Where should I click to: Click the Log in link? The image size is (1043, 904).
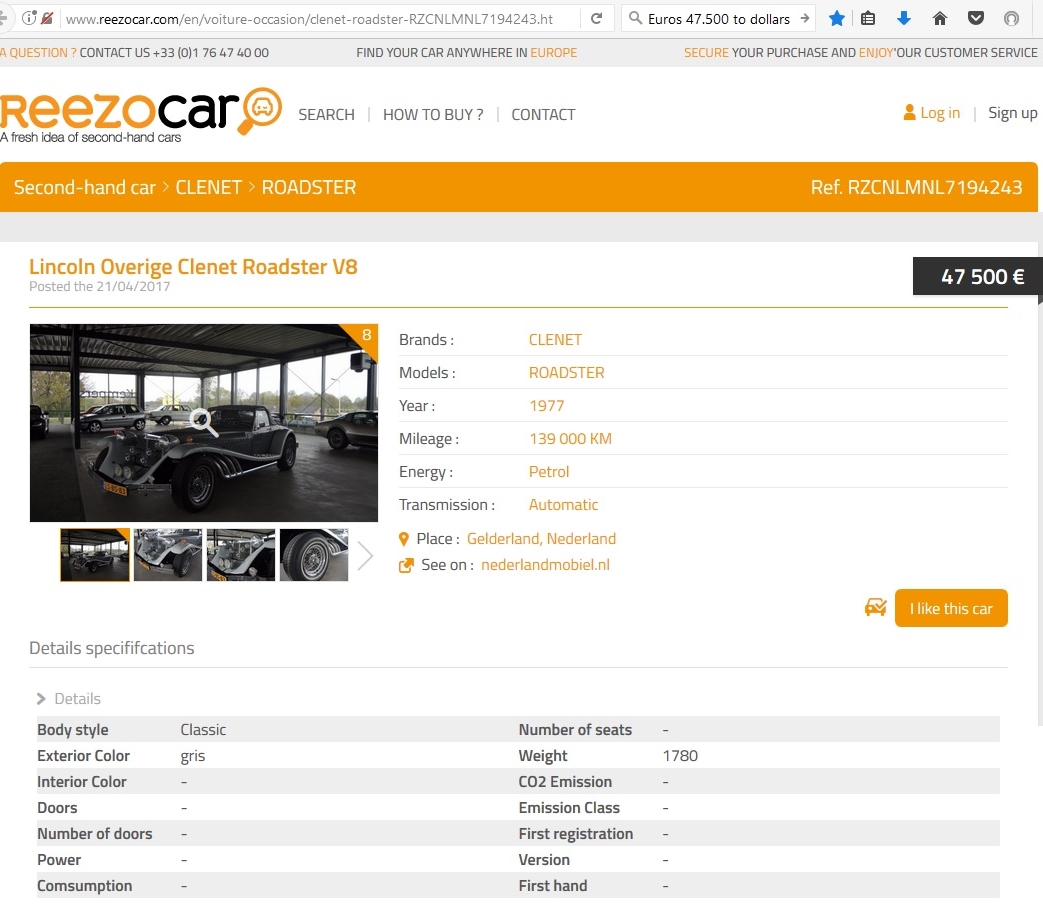pos(940,113)
